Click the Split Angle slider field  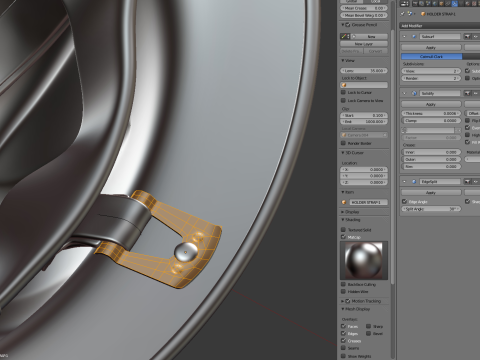(431, 209)
